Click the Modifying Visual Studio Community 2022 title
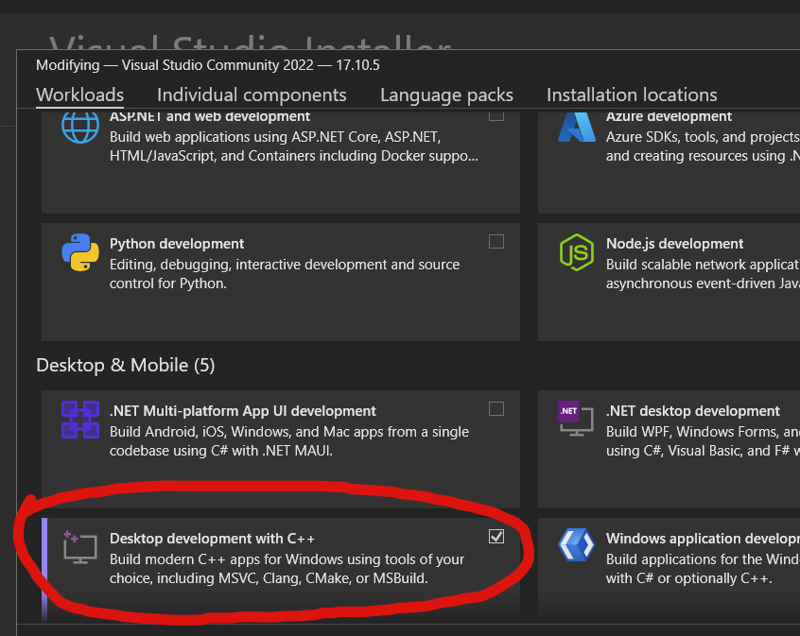 [x=208, y=65]
